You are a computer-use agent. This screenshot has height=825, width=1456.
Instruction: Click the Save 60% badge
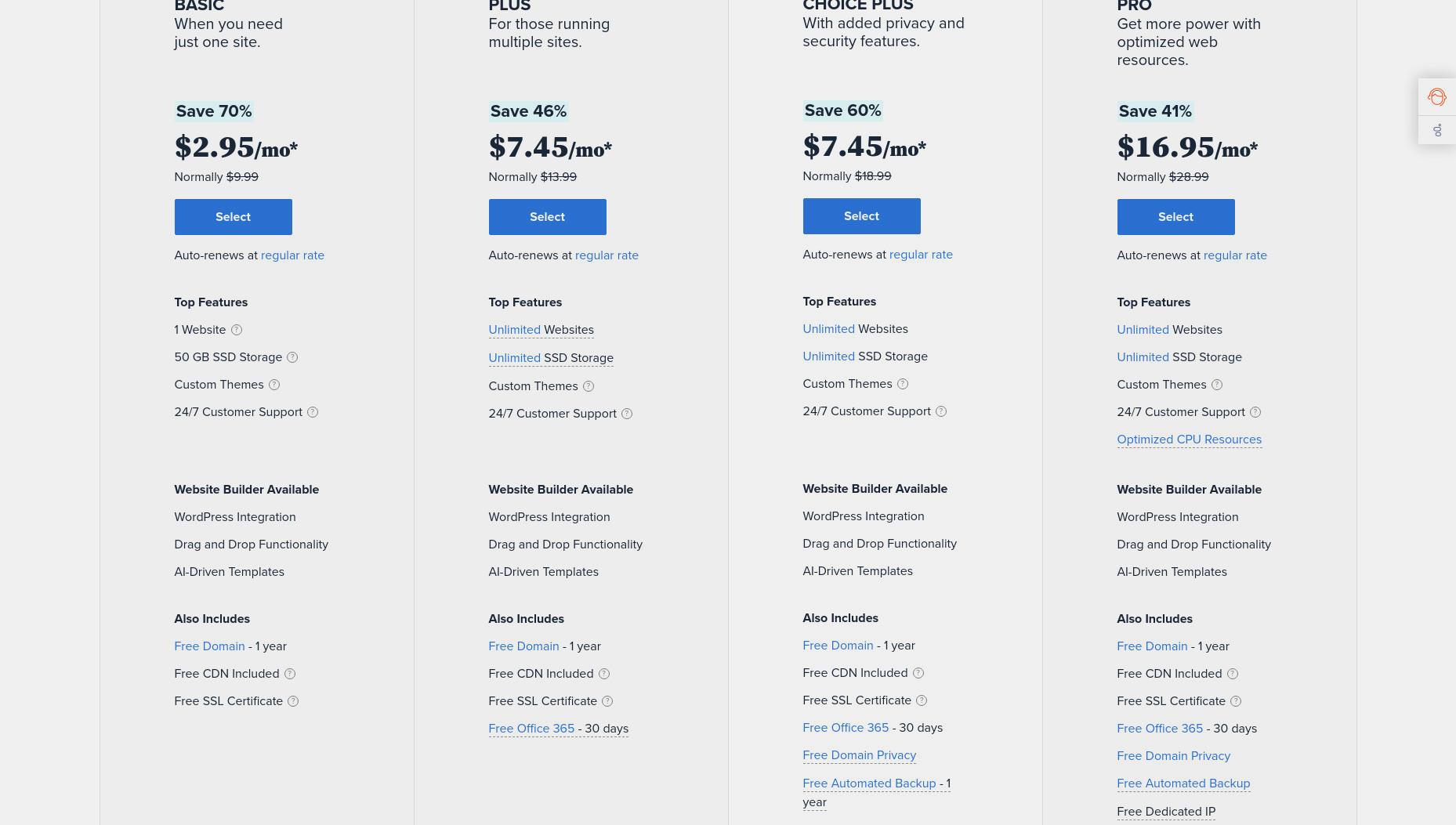coord(842,110)
